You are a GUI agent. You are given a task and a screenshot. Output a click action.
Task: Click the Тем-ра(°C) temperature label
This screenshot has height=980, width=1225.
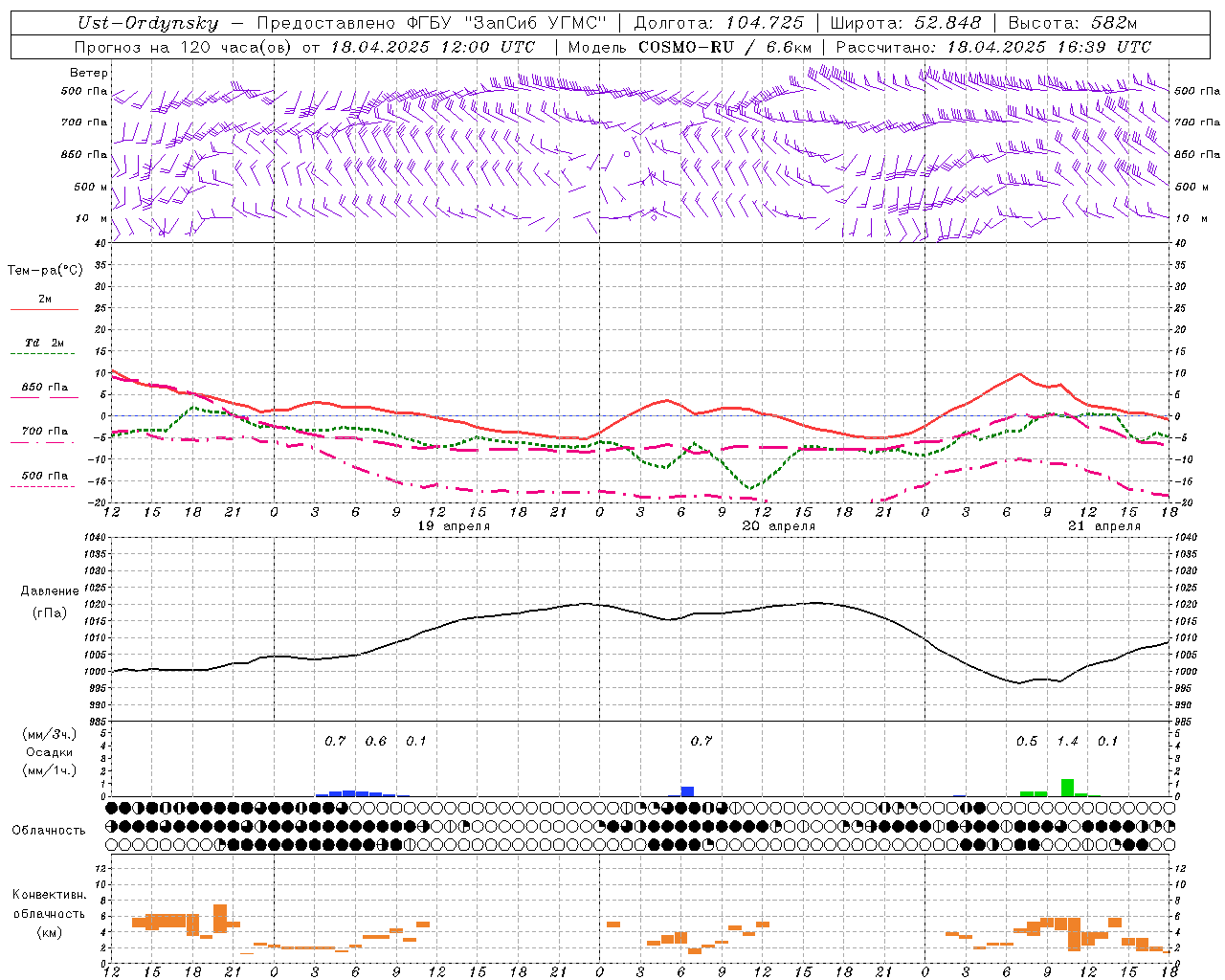45,271
